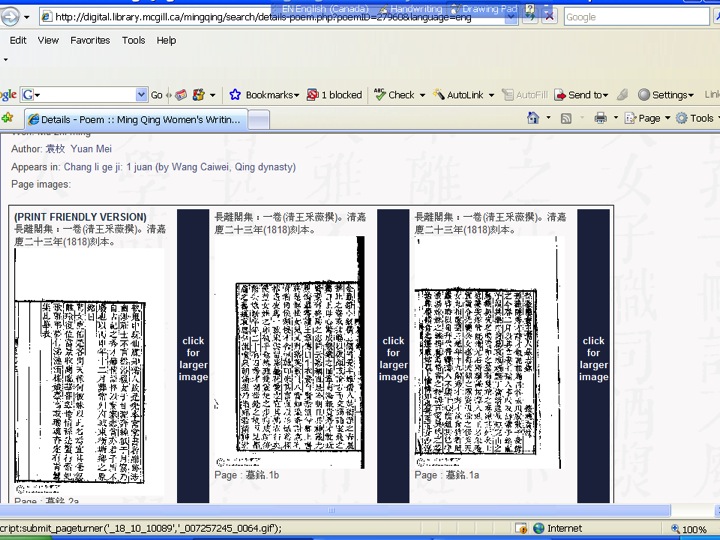The width and height of the screenshot is (720, 540).
Task: Click the PRINT FRIENDLY VERSION link
Action: [80, 217]
